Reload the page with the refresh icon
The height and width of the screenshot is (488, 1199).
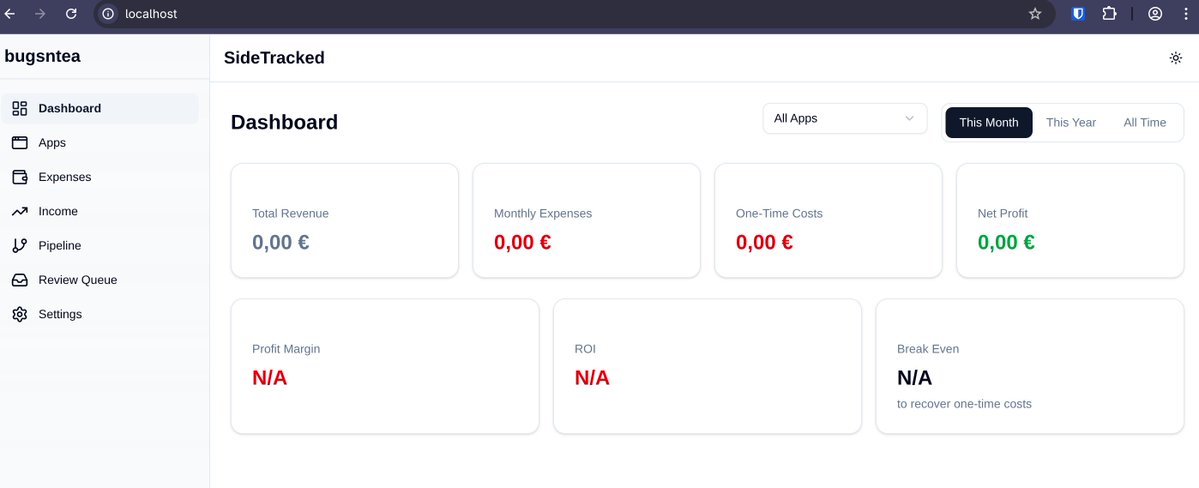pyautogui.click(x=71, y=14)
